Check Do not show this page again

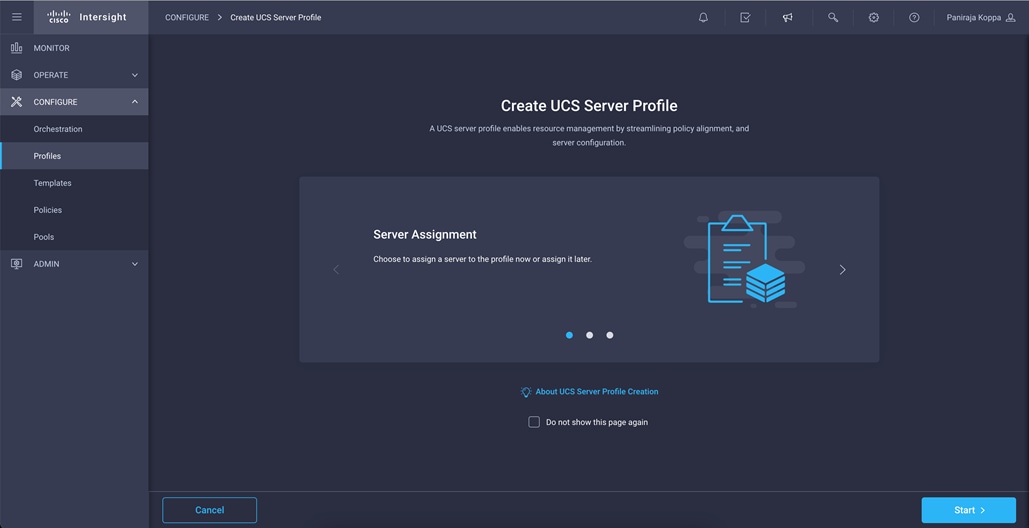point(534,422)
